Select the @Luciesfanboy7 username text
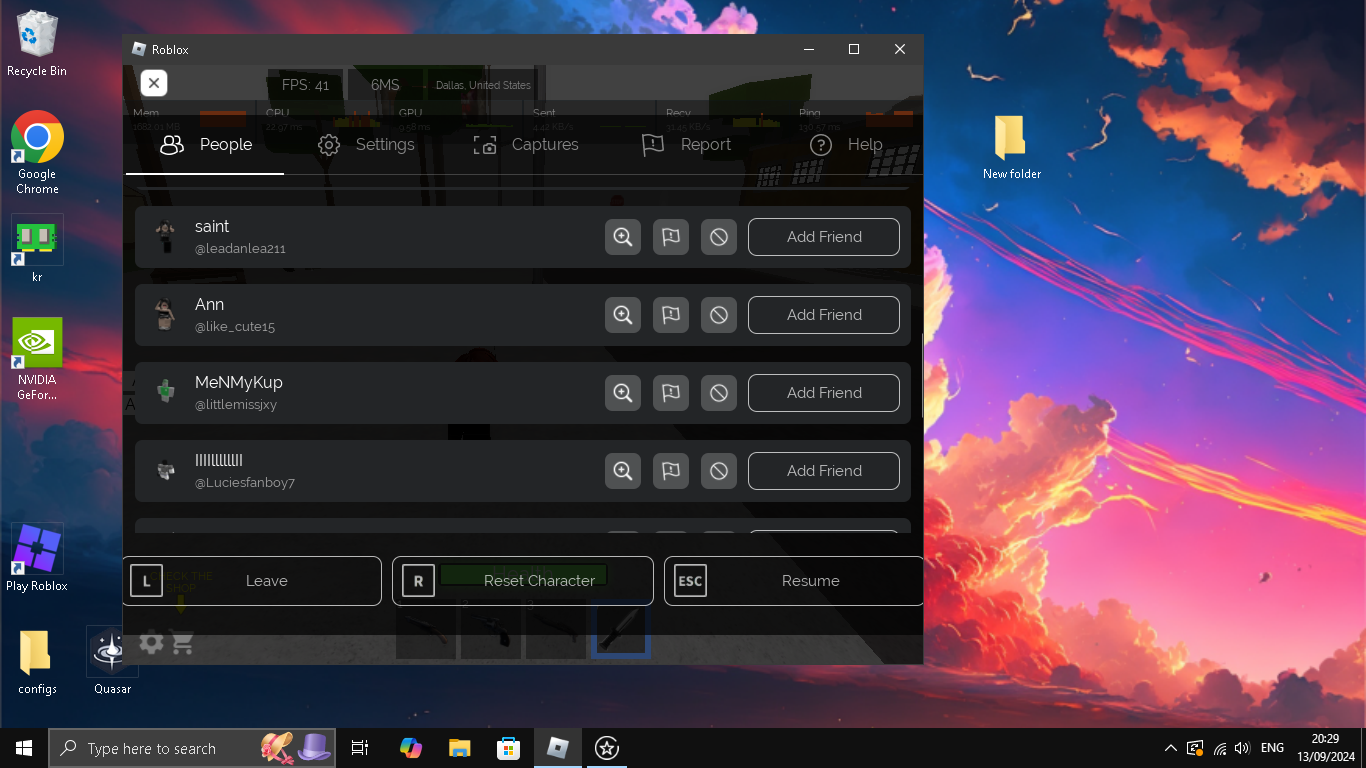This screenshot has height=768, width=1366. pyautogui.click(x=245, y=483)
